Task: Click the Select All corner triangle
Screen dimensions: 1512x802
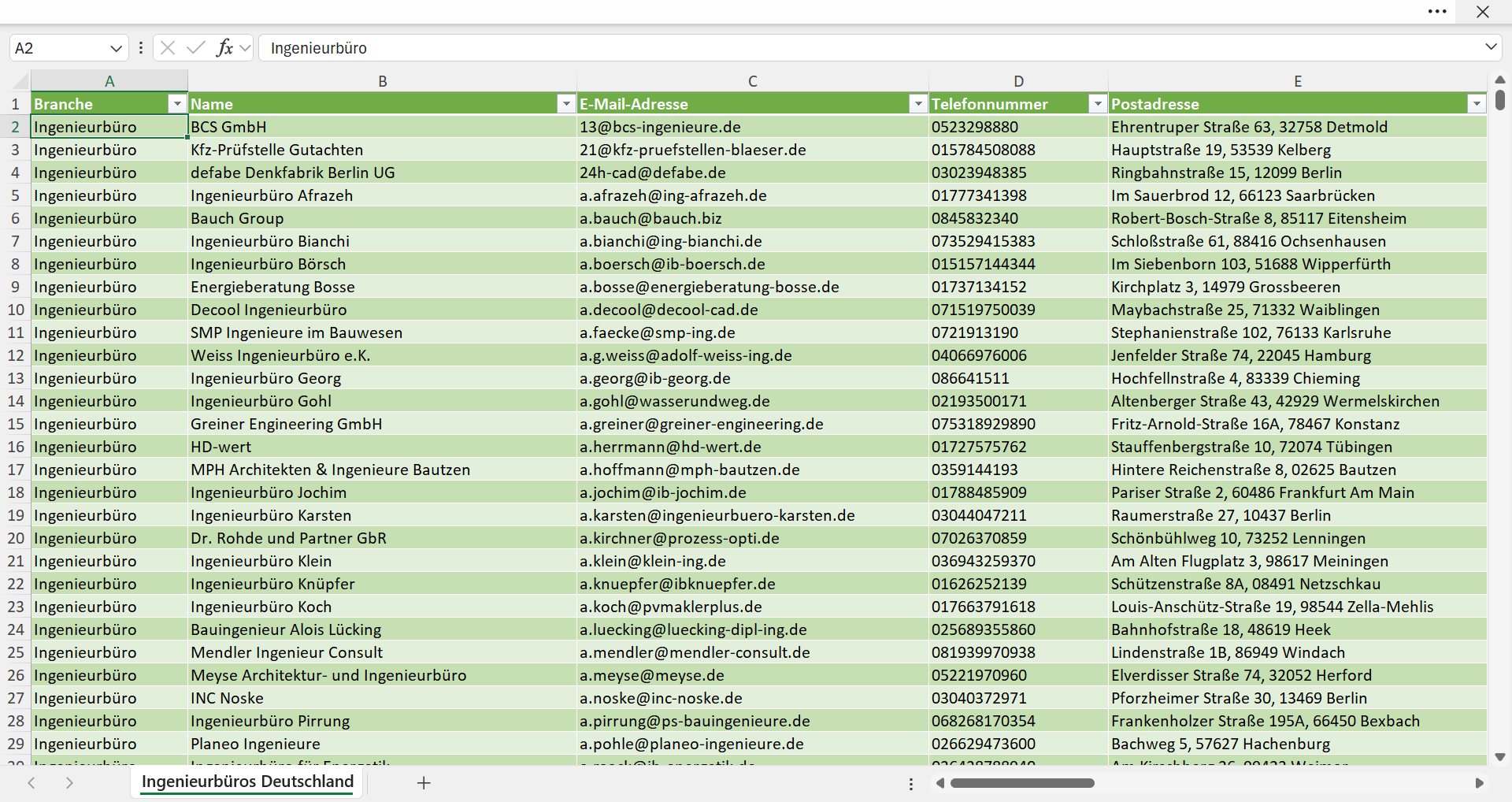Action: pyautogui.click(x=20, y=81)
